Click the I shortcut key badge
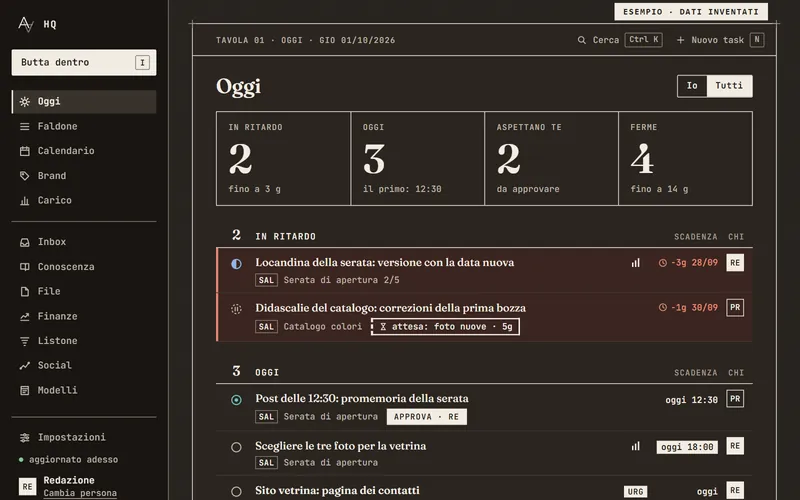Viewport: 800px width, 500px height. (x=142, y=63)
